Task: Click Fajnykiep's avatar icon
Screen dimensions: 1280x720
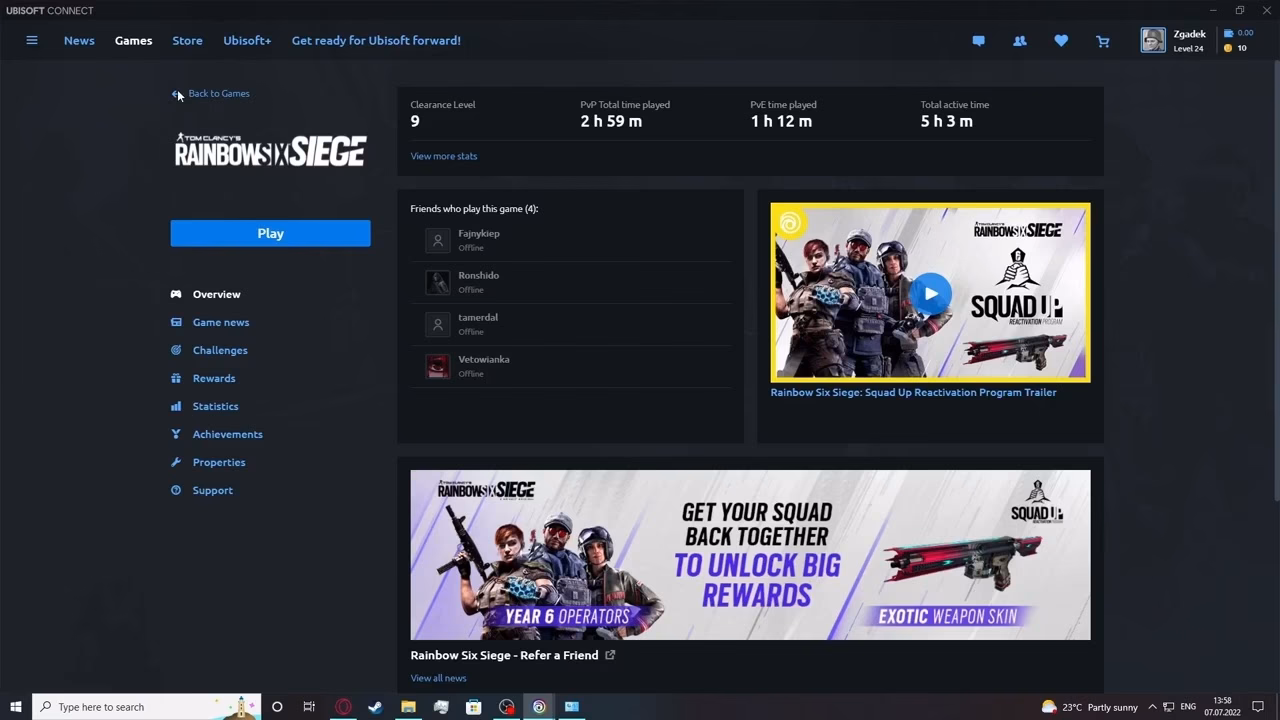Action: tap(437, 240)
